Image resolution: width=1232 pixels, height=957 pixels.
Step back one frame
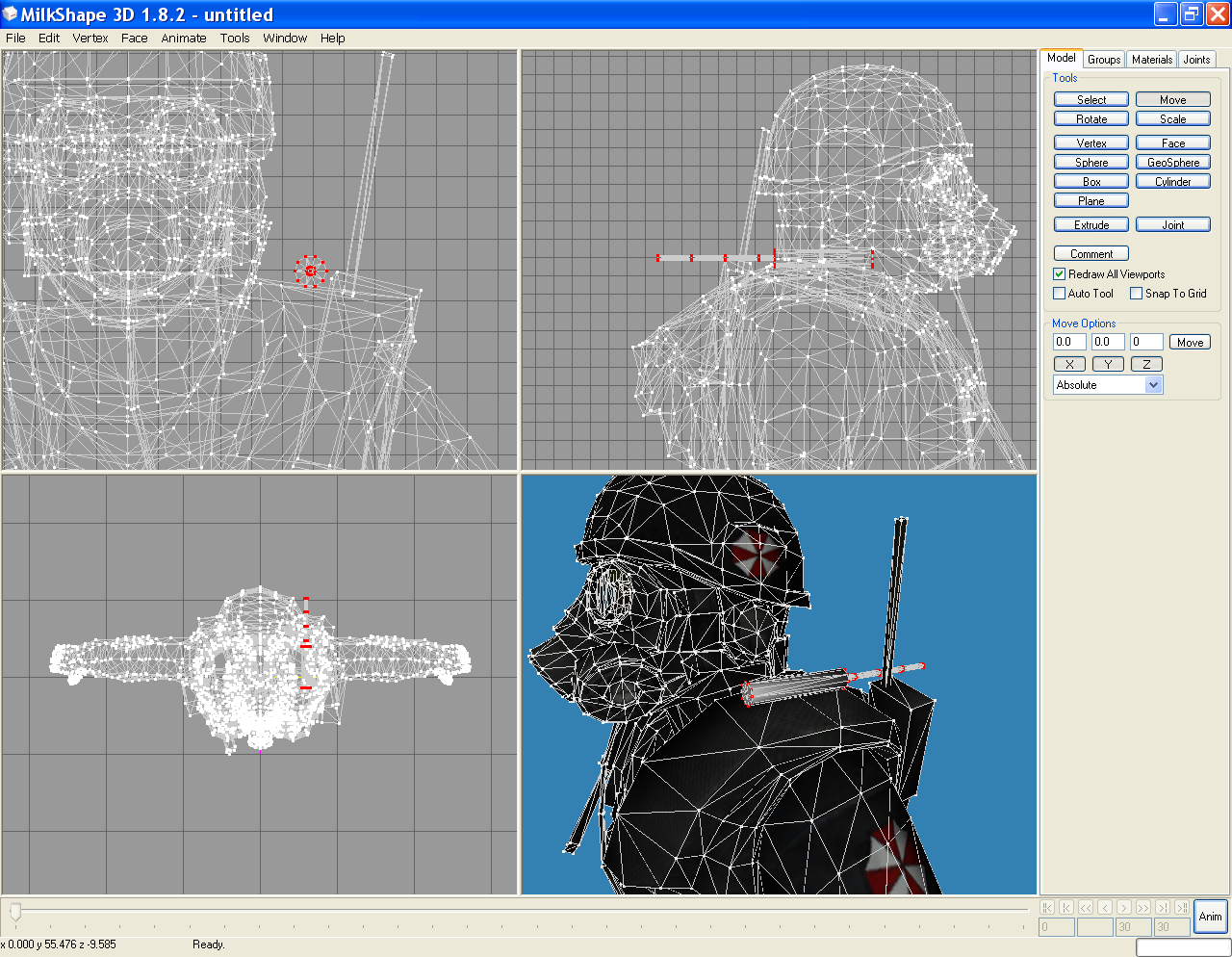click(1105, 907)
